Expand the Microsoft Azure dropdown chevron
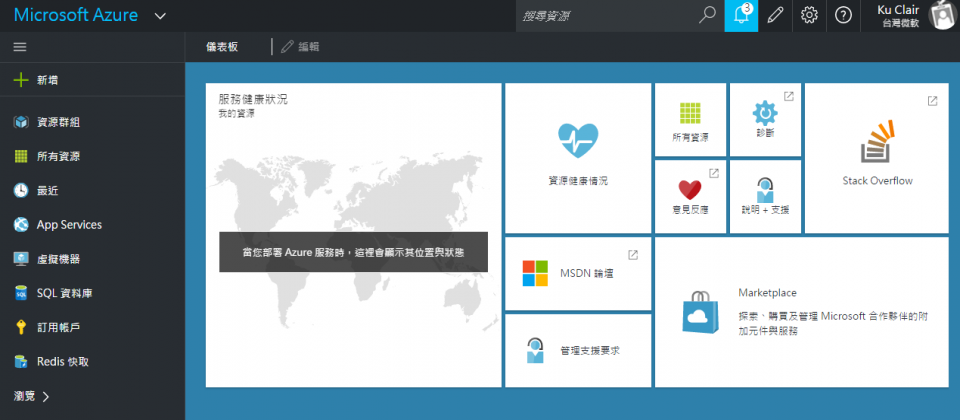 160,16
